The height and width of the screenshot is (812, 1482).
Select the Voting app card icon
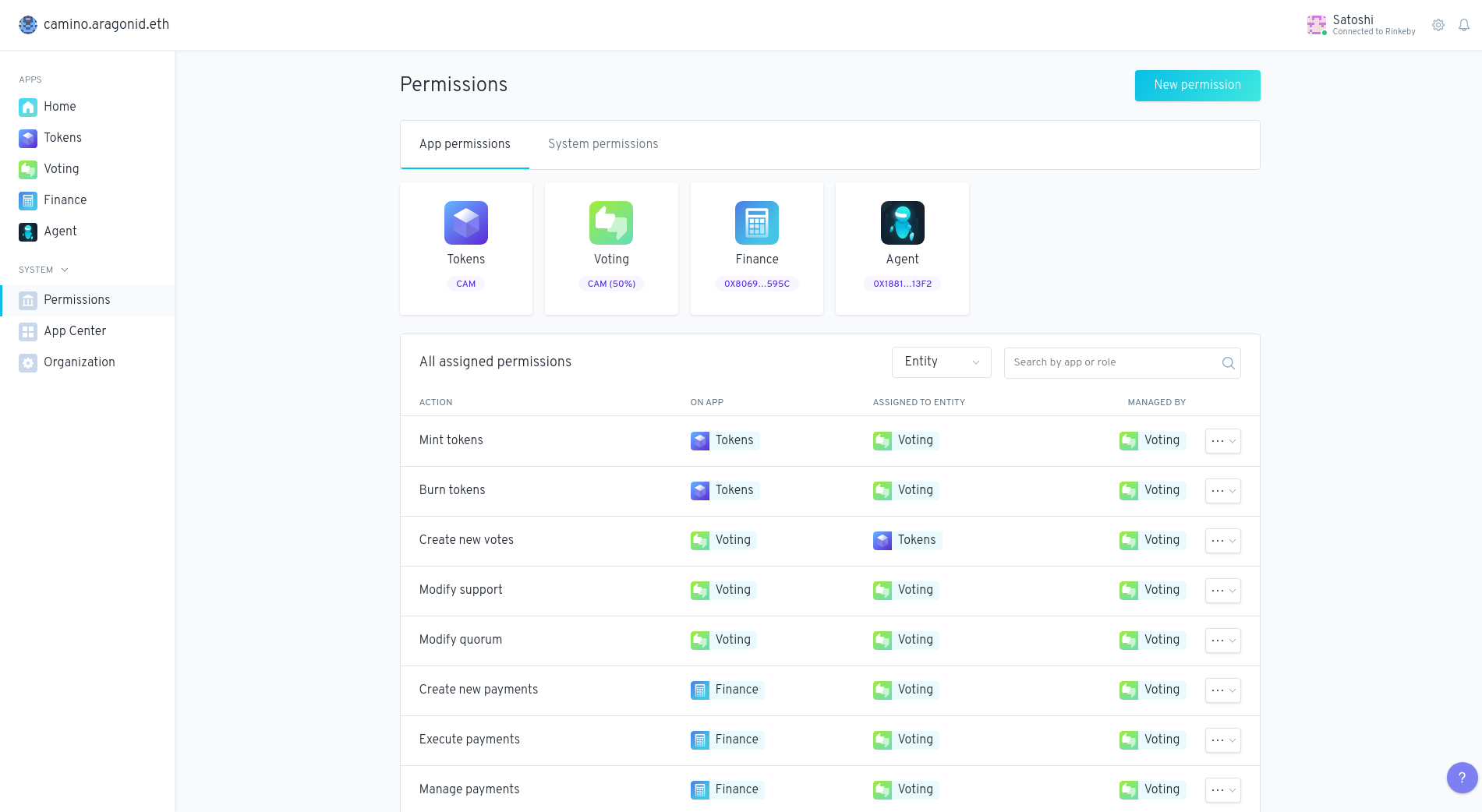[611, 223]
